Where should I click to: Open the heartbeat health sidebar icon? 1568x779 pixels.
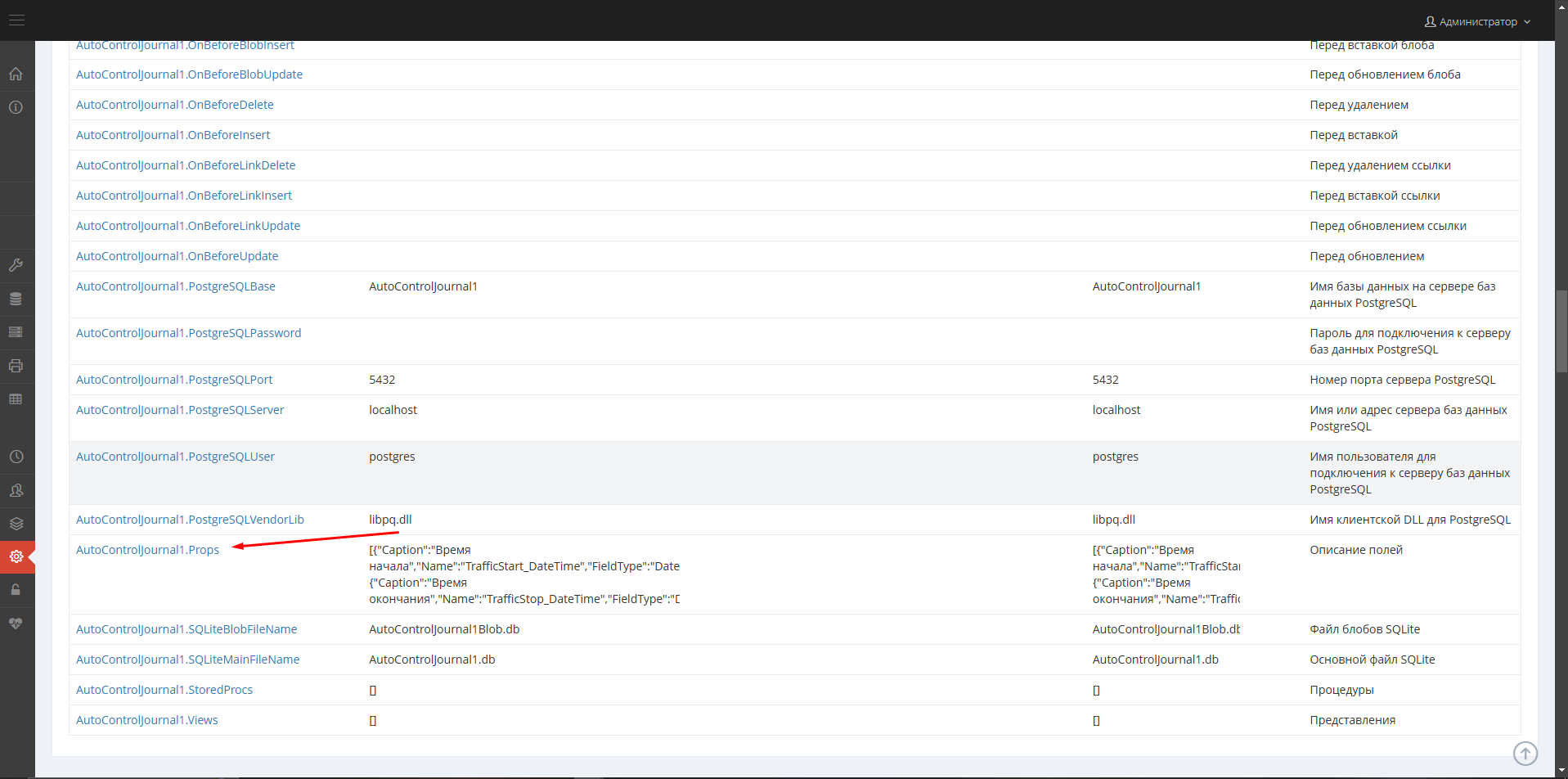click(16, 624)
